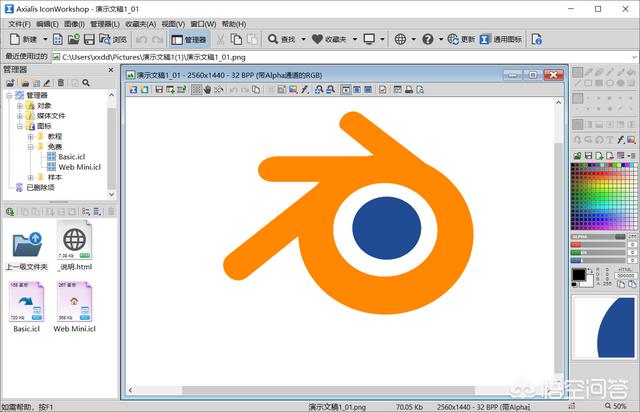The height and width of the screenshot is (412, 640).
Task: Click the Save floppy icon in main toolbar
Action: tap(89, 39)
